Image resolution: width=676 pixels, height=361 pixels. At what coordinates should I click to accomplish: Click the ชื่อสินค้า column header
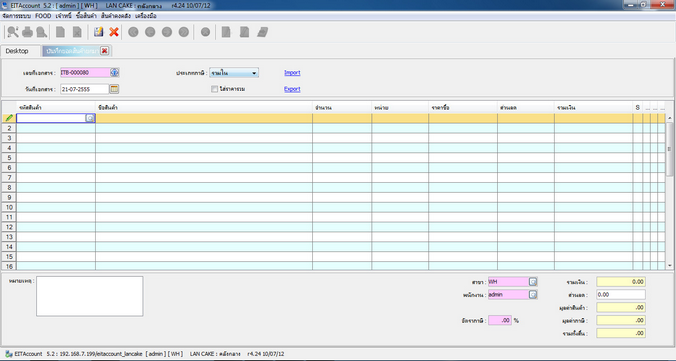click(204, 107)
